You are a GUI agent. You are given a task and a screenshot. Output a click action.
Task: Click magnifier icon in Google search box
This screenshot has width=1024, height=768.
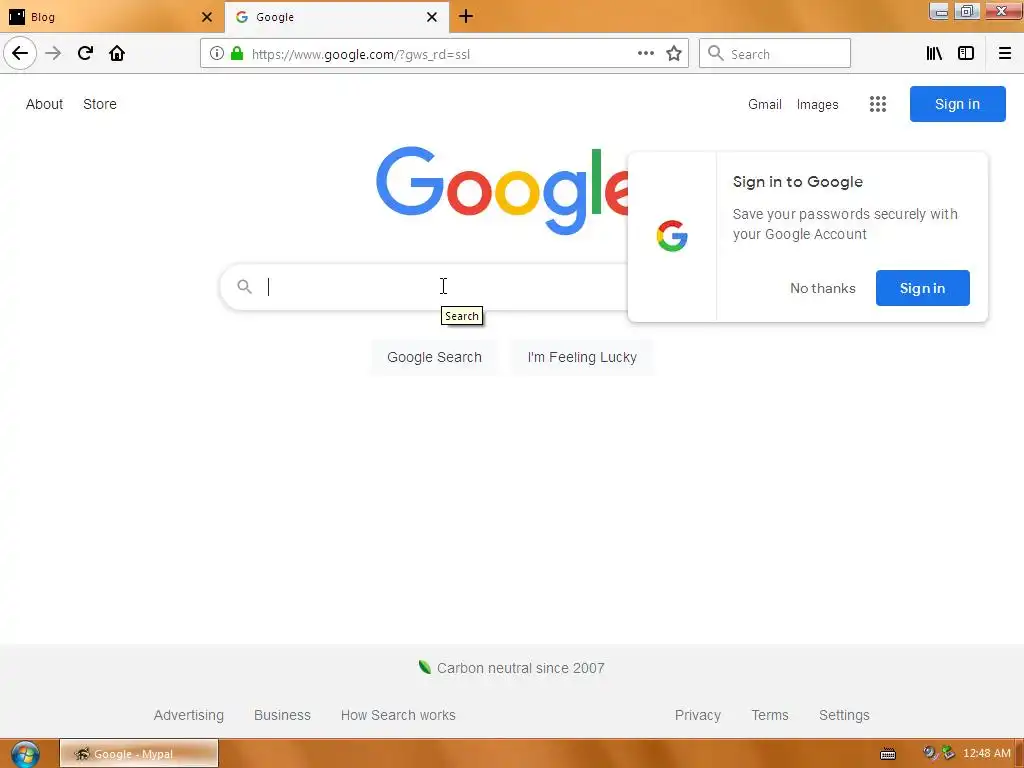coord(244,286)
